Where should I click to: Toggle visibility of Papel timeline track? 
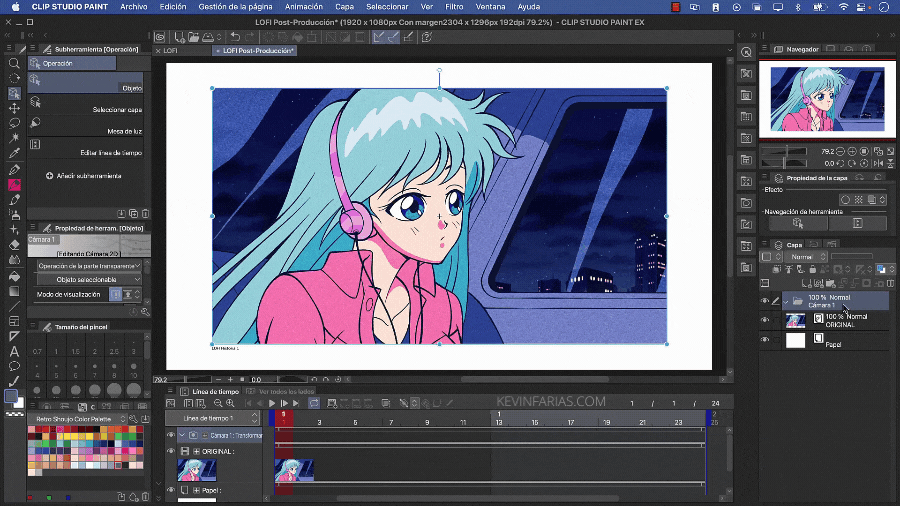pyautogui.click(x=170, y=491)
